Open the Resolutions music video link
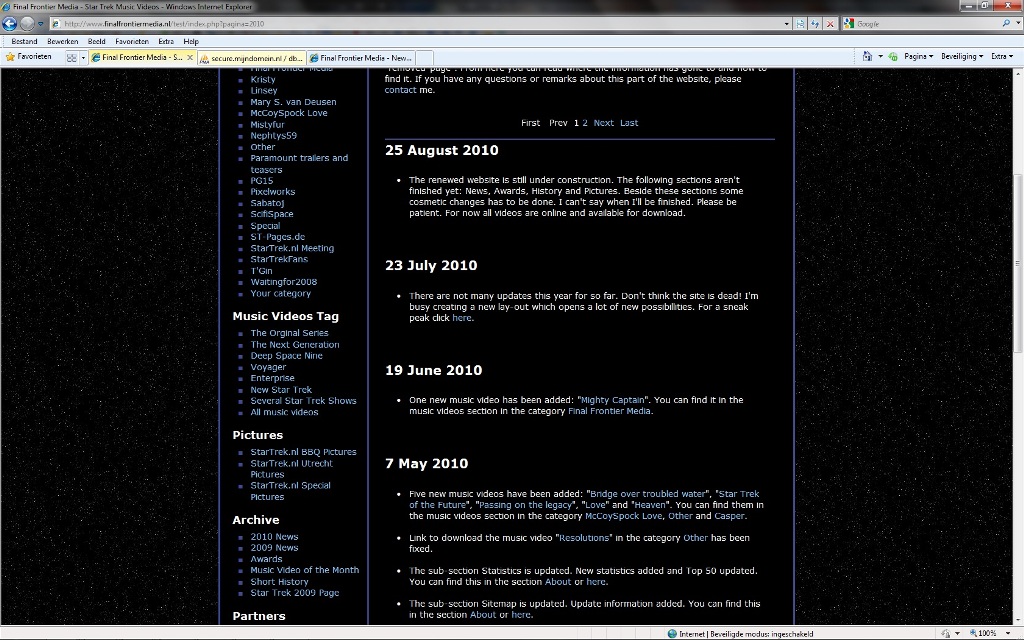Image resolution: width=1024 pixels, height=640 pixels. [584, 538]
